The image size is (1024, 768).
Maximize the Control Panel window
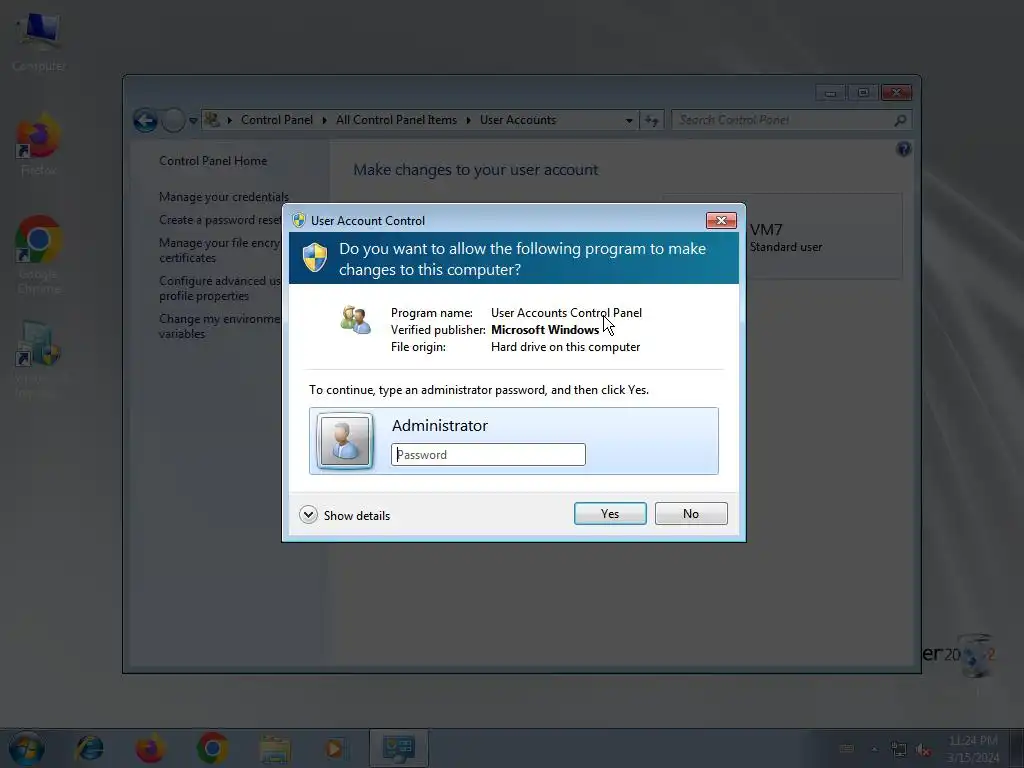(863, 93)
